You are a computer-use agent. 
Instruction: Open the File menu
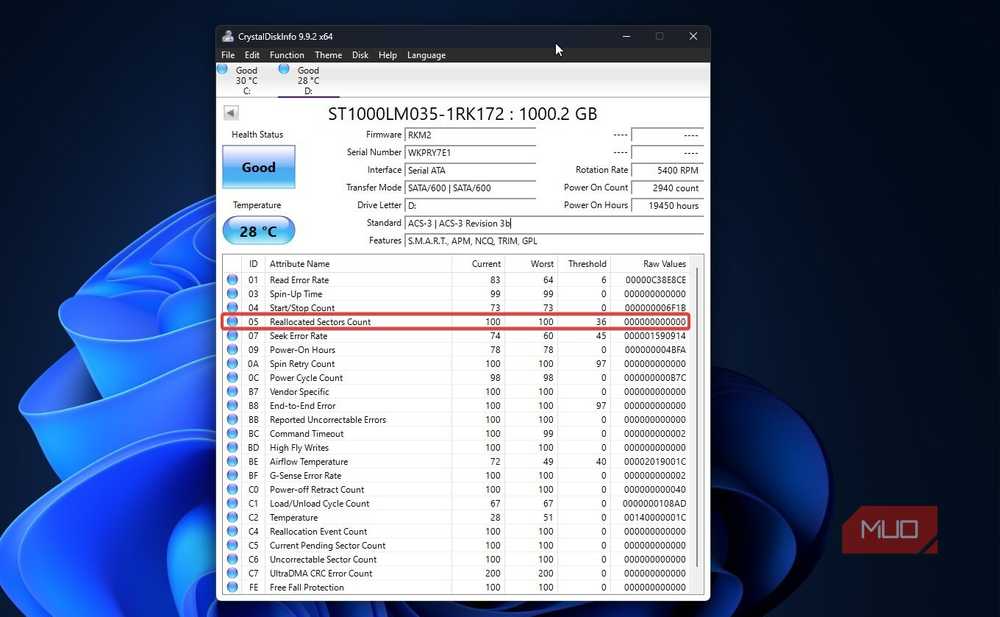(228, 55)
